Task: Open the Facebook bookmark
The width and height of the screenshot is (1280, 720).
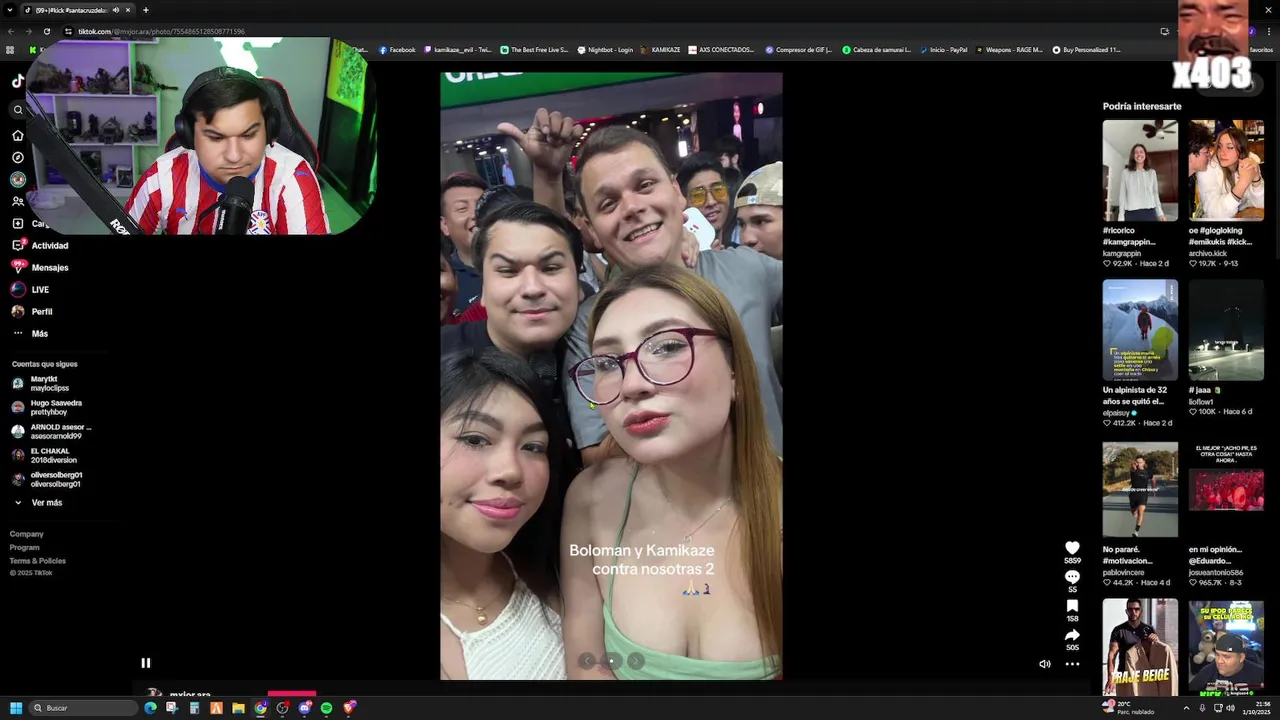Action: click(x=397, y=49)
